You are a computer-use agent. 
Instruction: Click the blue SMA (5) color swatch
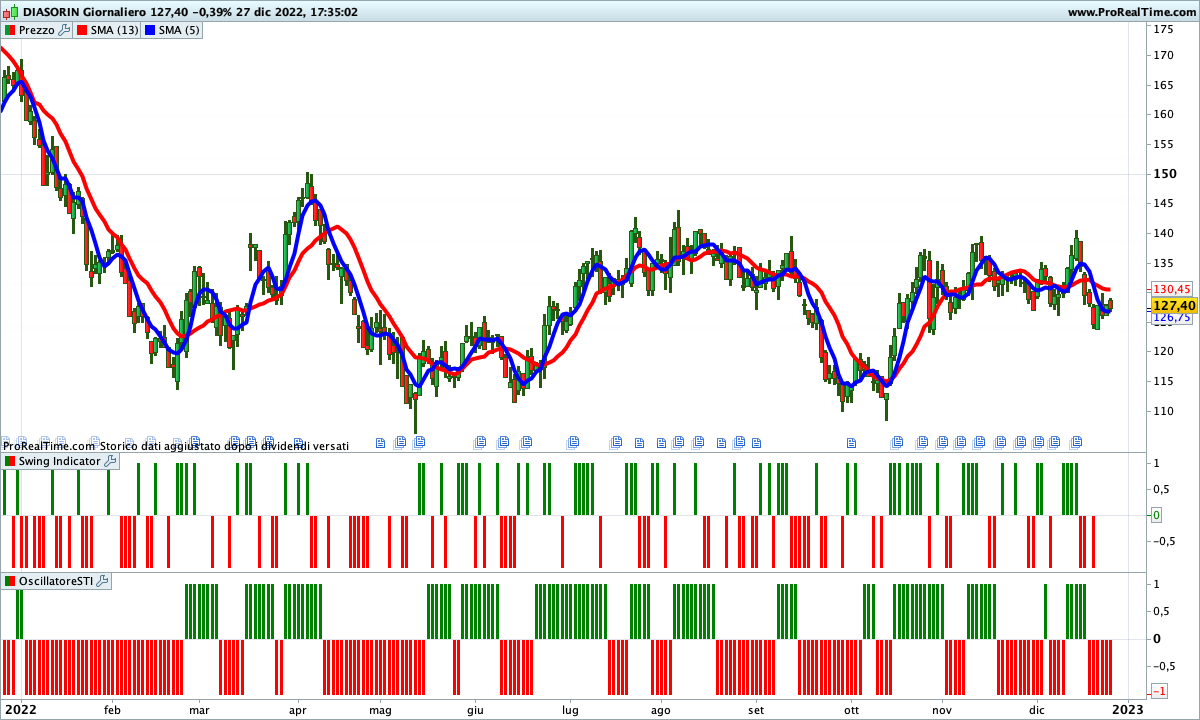[151, 30]
